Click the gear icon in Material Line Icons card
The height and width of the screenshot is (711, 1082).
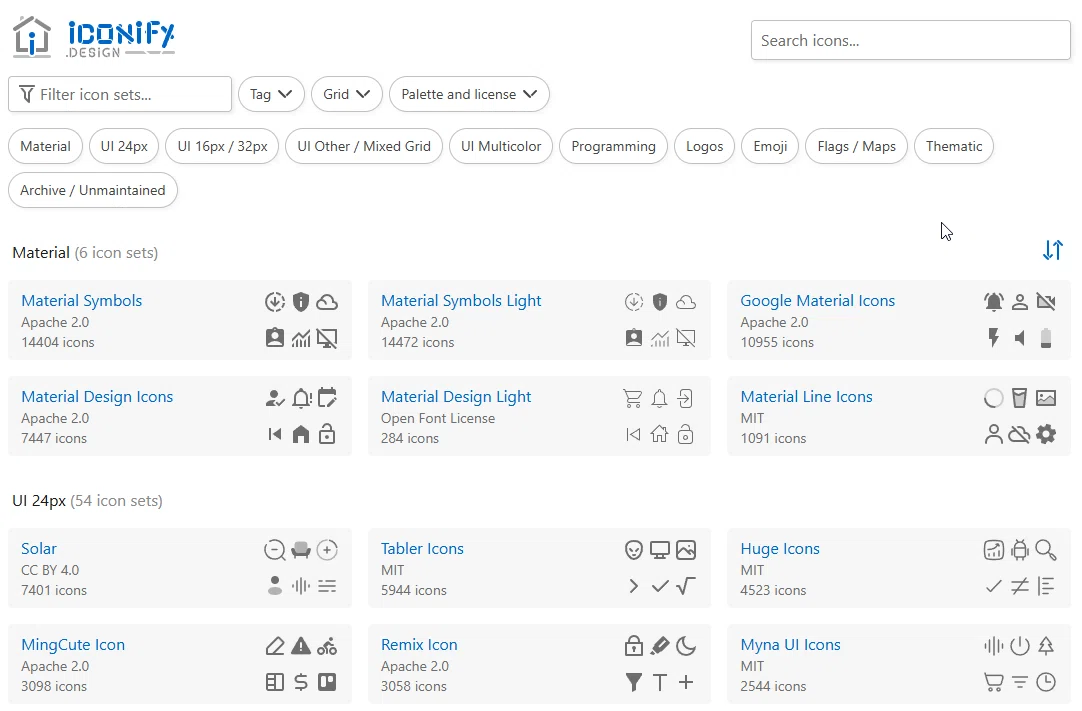[x=1046, y=434]
